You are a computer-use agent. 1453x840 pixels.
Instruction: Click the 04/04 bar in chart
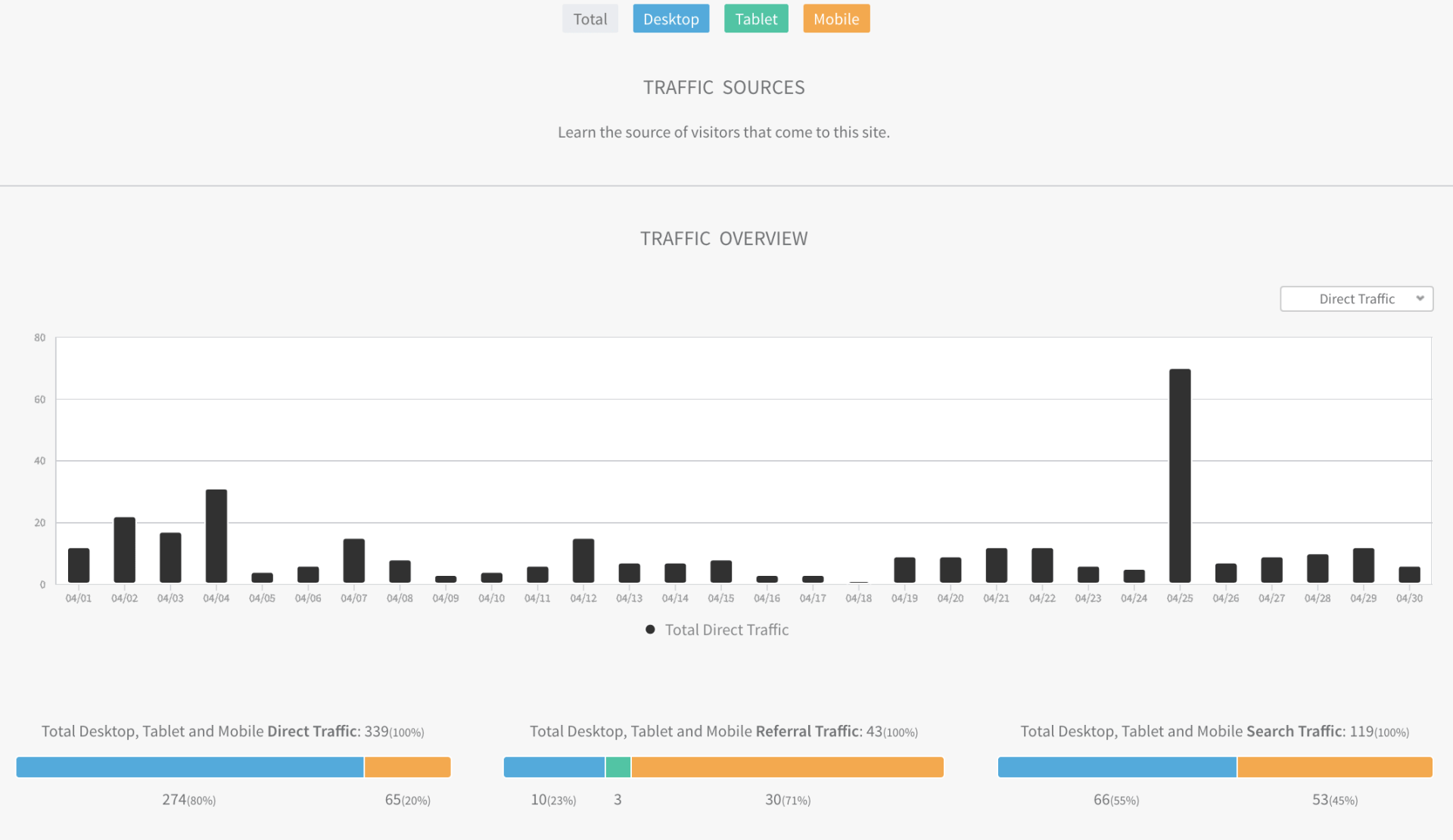point(216,536)
